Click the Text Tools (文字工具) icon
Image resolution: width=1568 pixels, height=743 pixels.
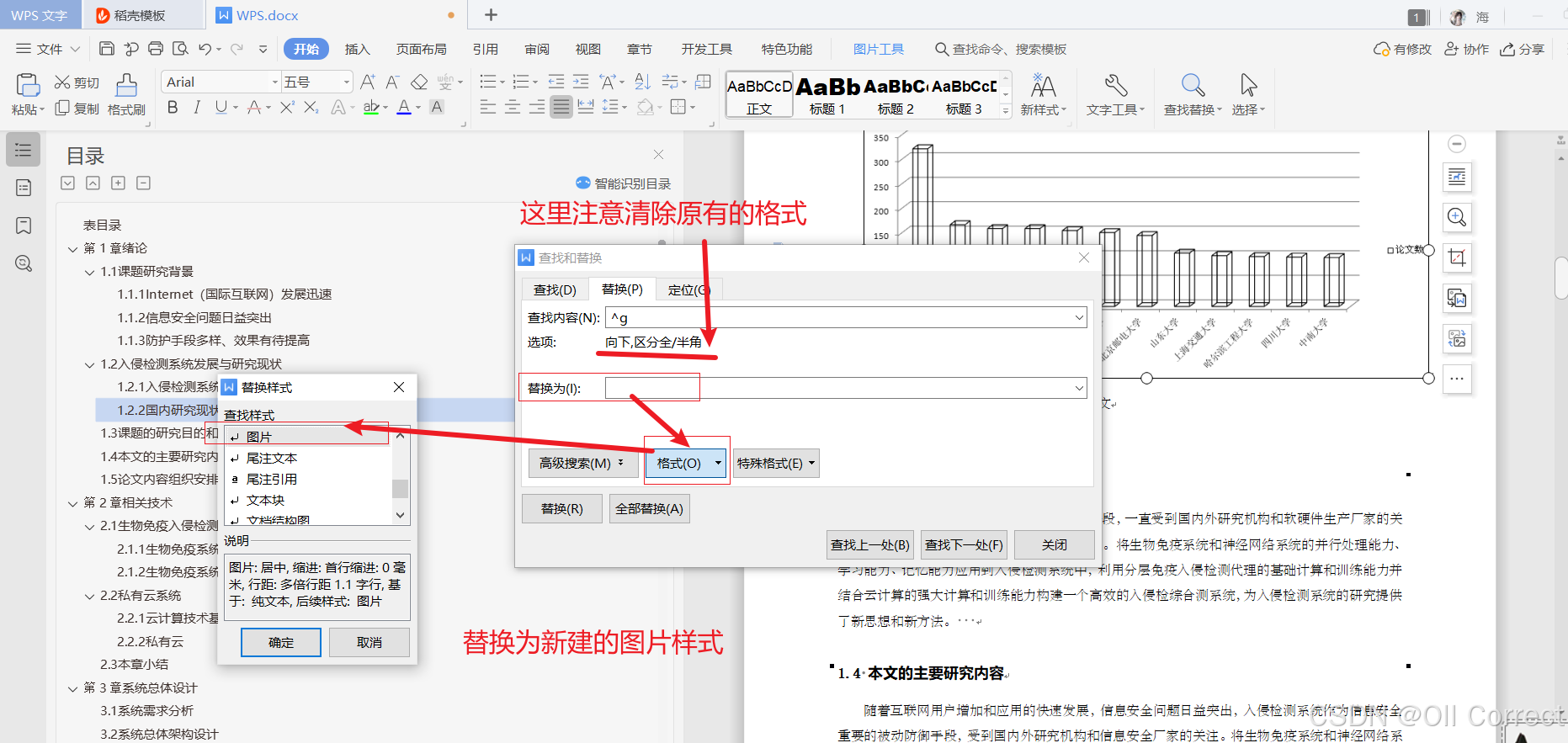pyautogui.click(x=1115, y=85)
